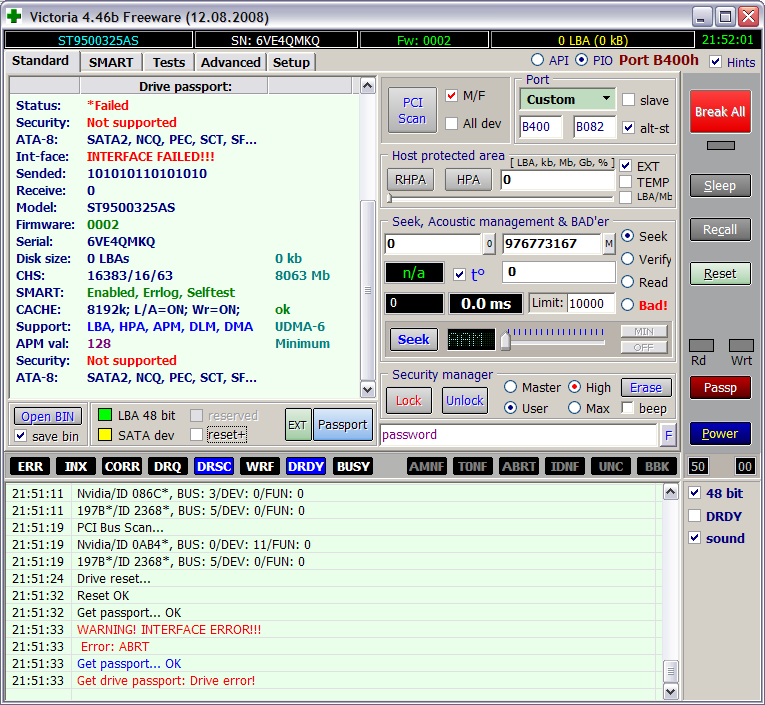The height and width of the screenshot is (705, 765).
Task: Click the Passport button
Action: pos(342,424)
